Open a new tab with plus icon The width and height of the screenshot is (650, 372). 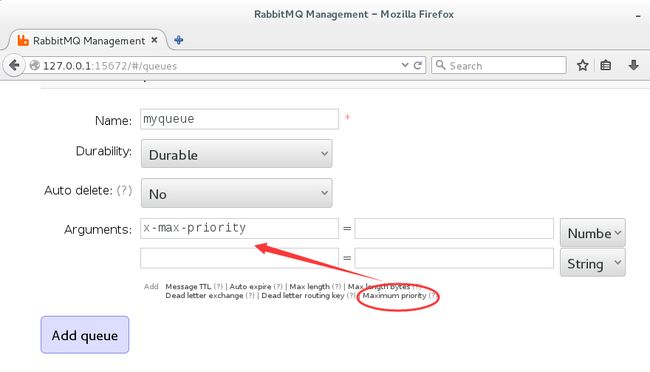pyautogui.click(x=179, y=40)
